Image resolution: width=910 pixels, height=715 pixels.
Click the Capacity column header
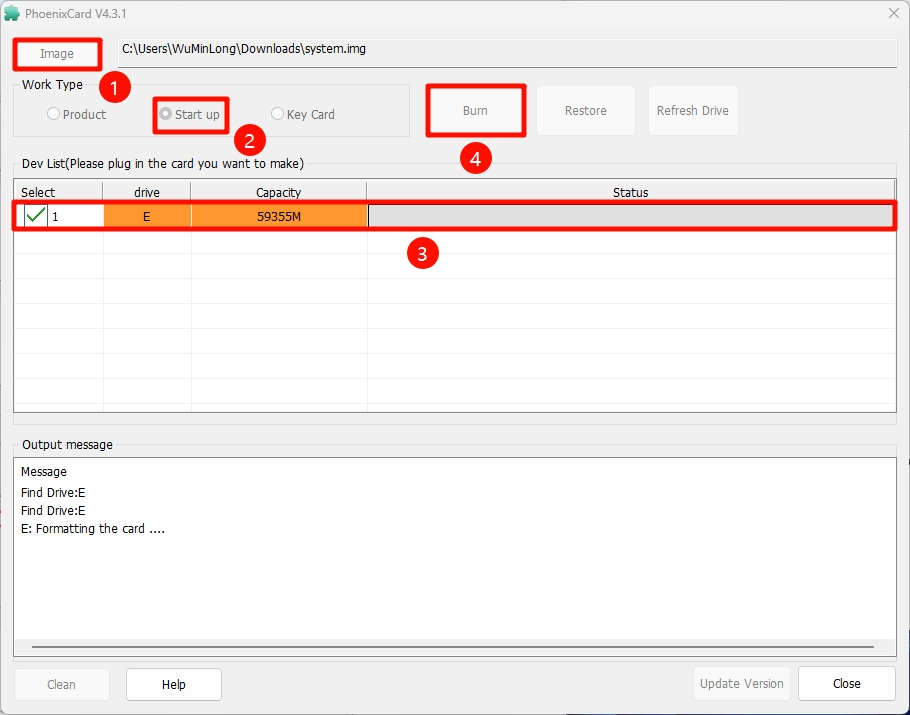click(x=278, y=192)
